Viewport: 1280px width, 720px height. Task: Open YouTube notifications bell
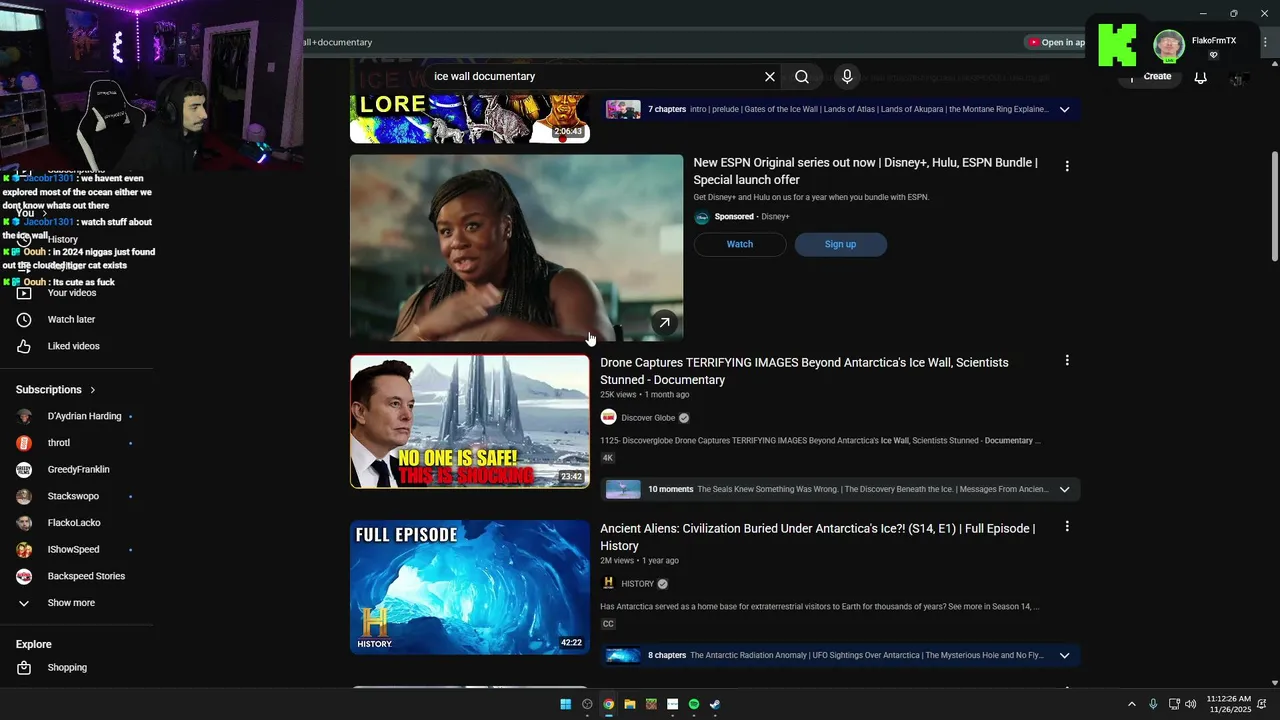tap(1201, 77)
